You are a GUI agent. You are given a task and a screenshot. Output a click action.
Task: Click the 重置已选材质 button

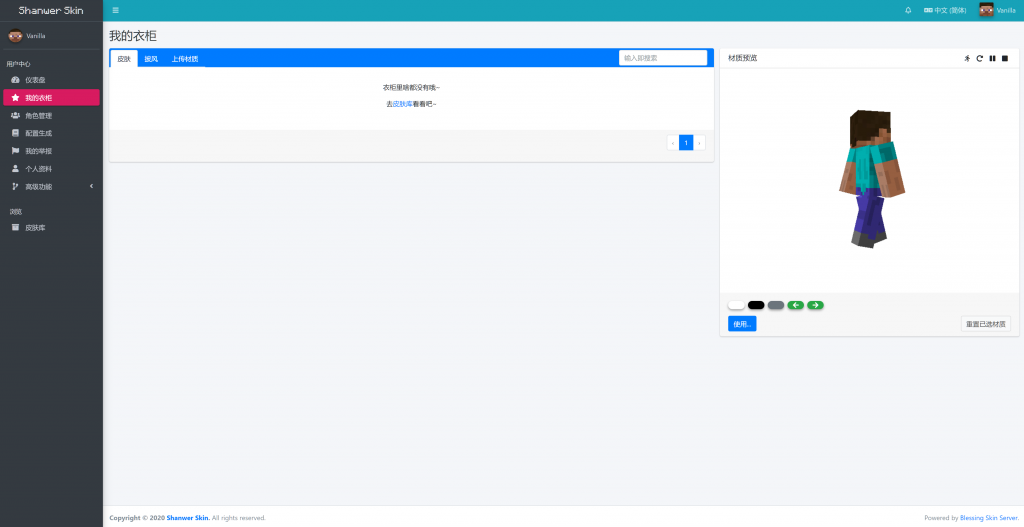pyautogui.click(x=986, y=324)
